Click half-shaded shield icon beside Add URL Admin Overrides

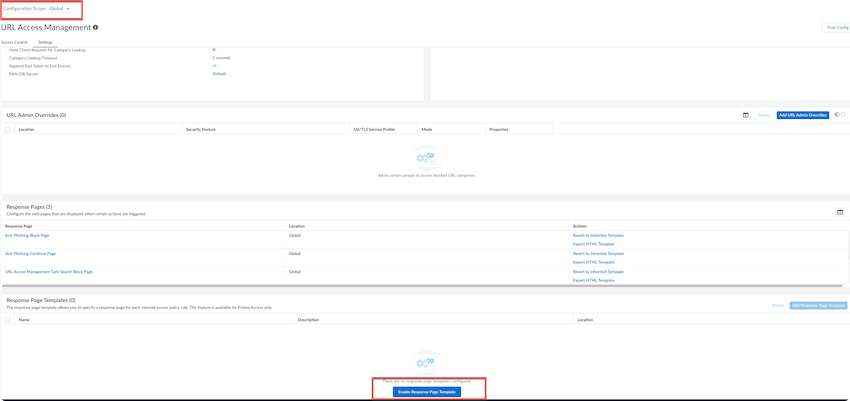pyautogui.click(x=838, y=114)
